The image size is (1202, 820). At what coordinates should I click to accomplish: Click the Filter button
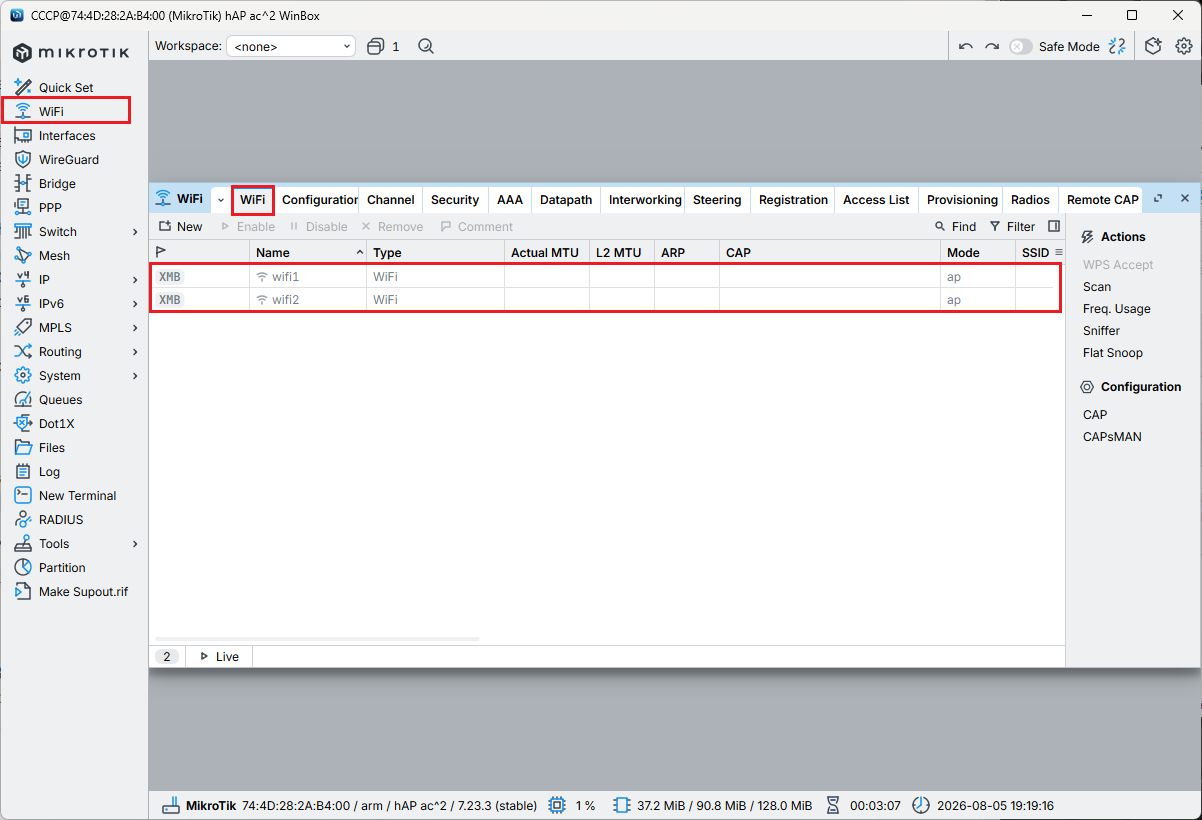click(x=1012, y=227)
